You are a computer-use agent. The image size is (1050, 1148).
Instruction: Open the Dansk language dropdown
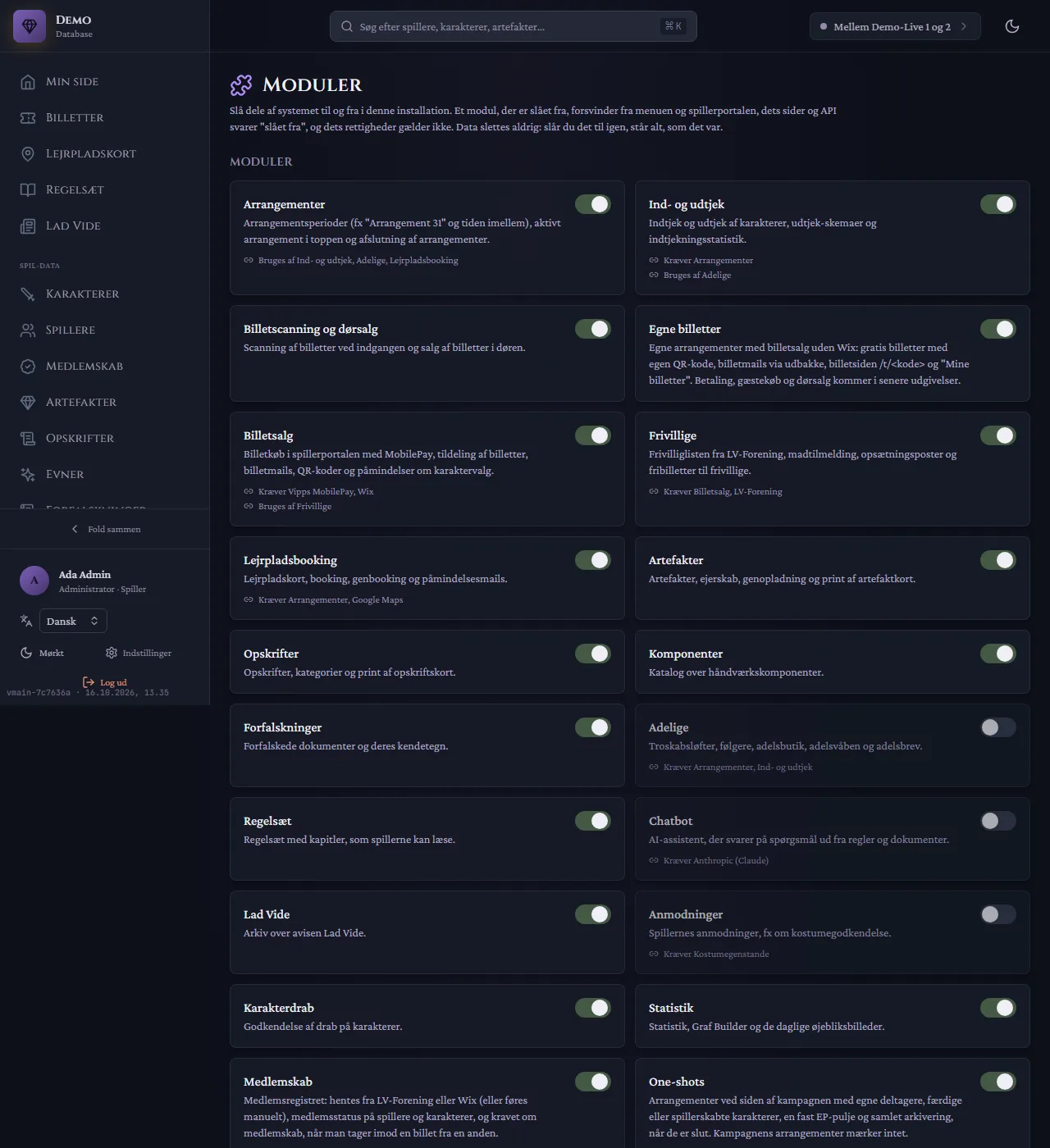[x=73, y=621]
